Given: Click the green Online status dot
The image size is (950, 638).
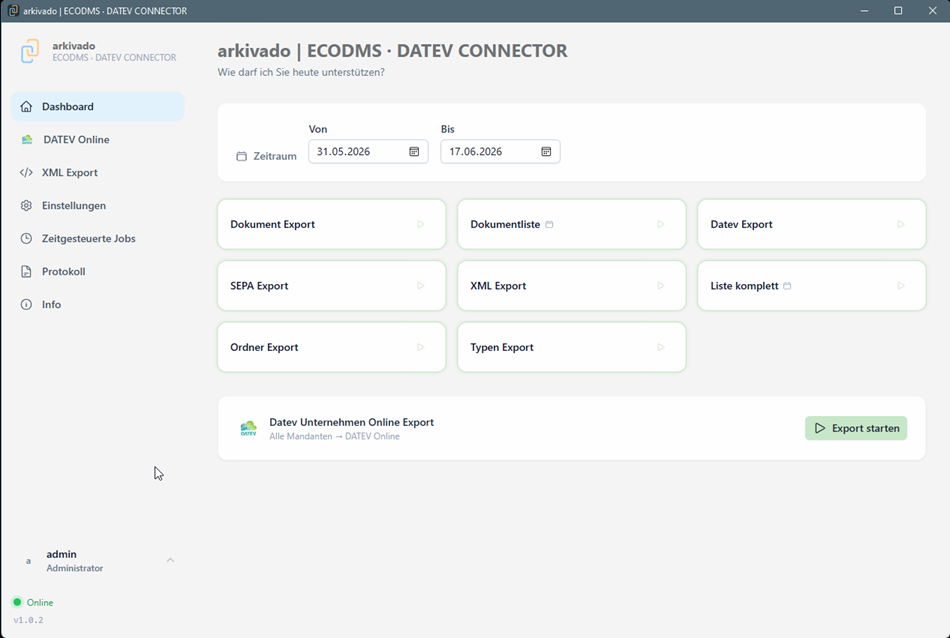Looking at the screenshot, I should click(x=17, y=602).
